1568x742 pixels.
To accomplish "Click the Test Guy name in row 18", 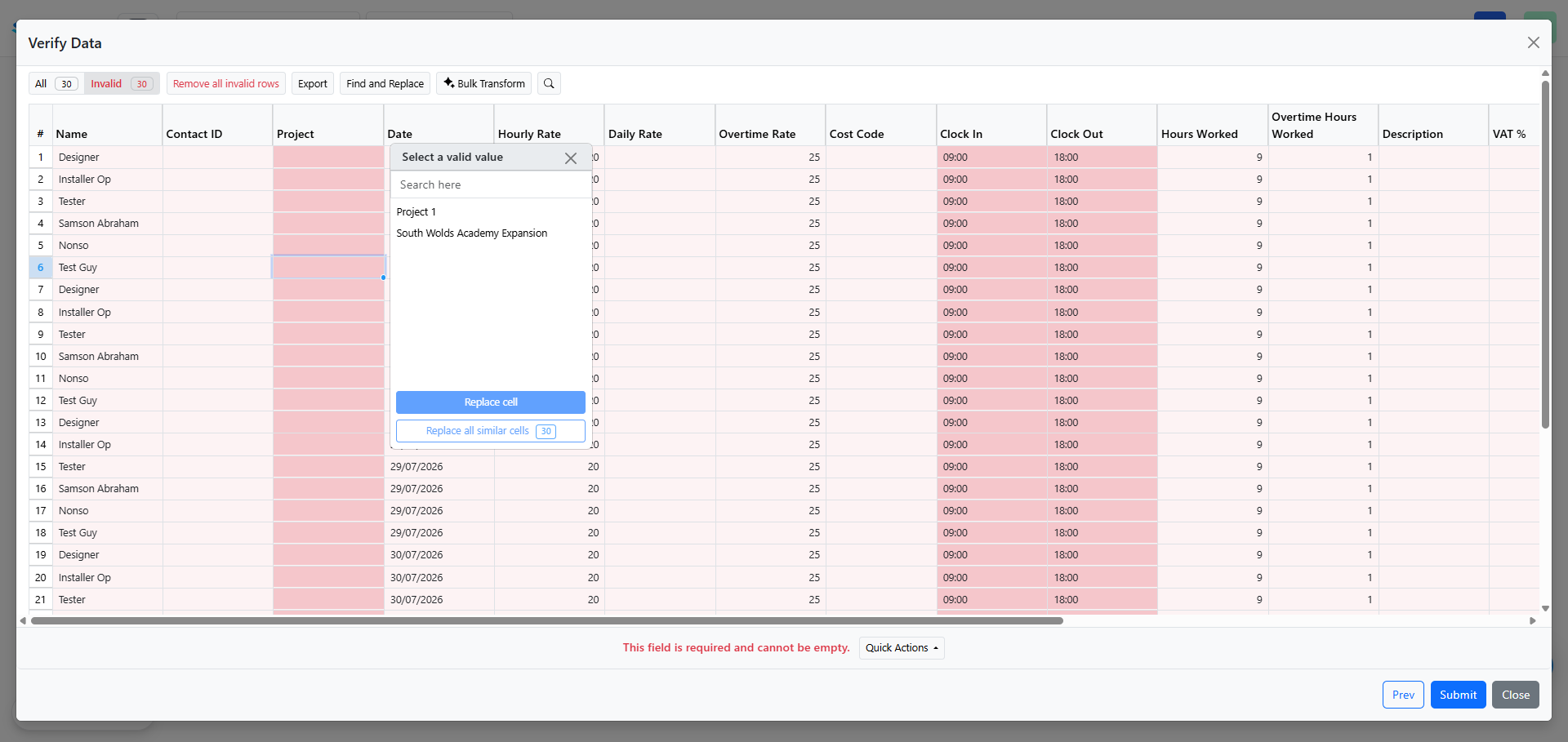I will coord(78,533).
